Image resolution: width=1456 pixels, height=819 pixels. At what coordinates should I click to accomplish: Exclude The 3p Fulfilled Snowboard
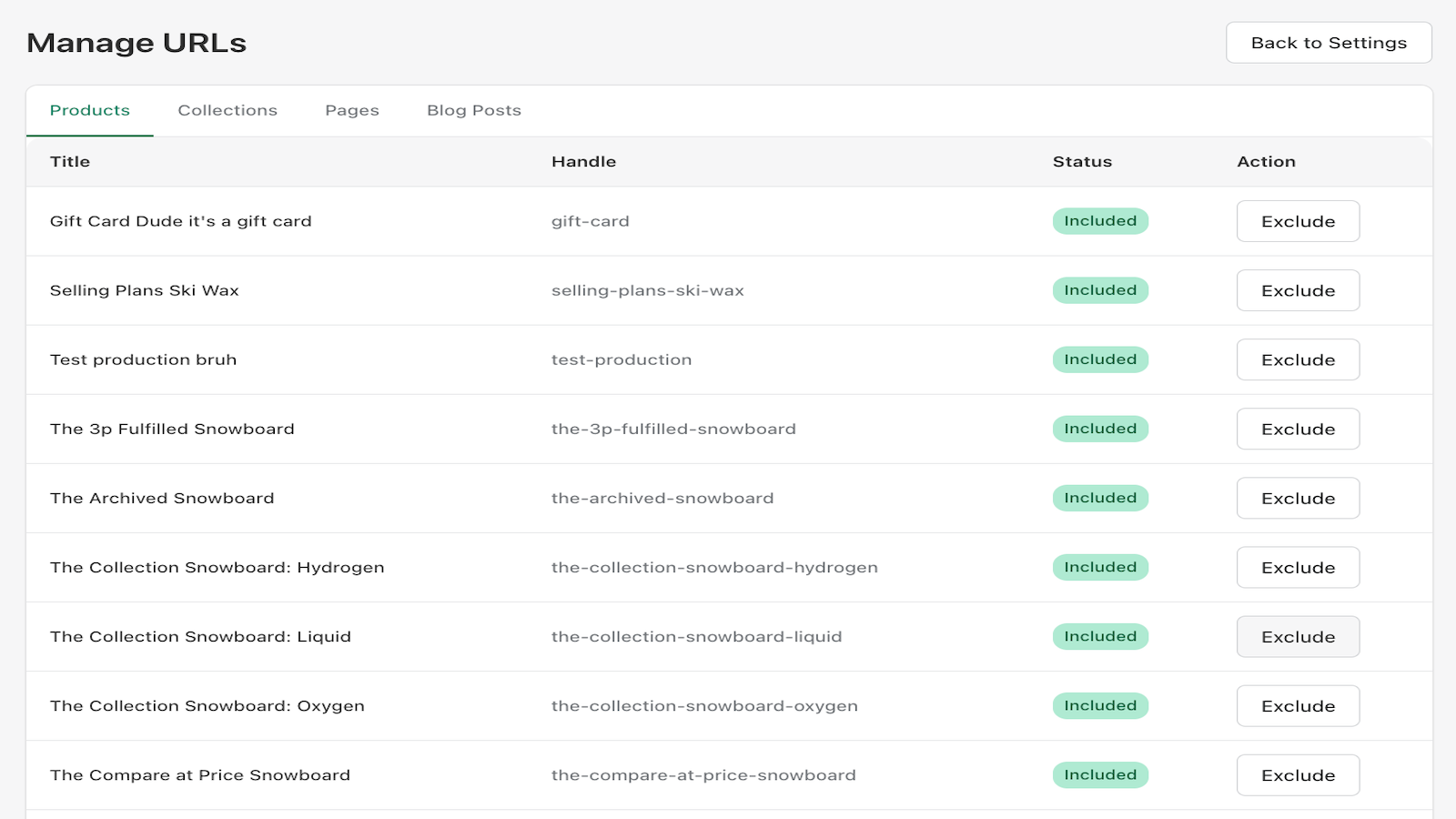point(1298,429)
